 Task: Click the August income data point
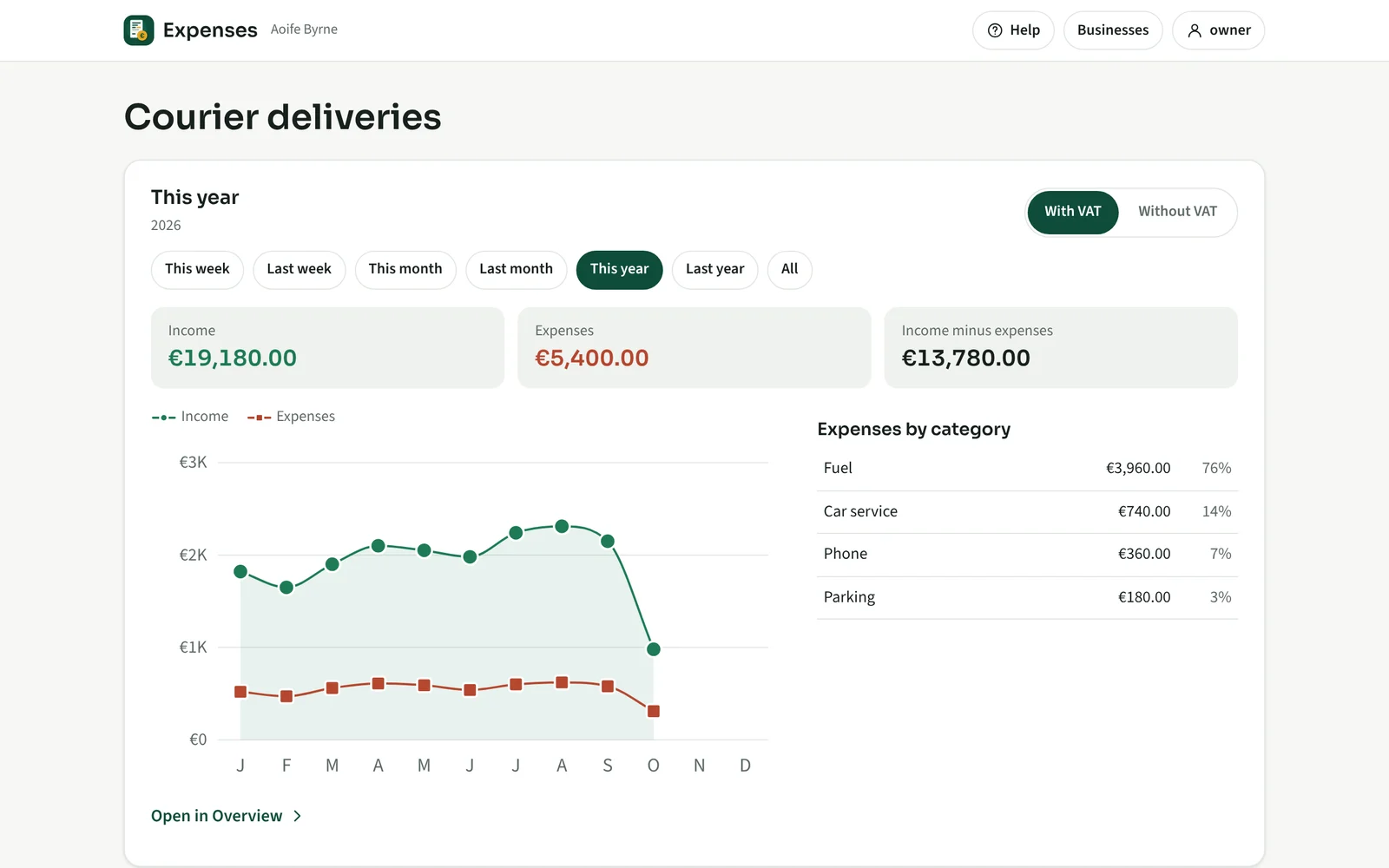(562, 526)
